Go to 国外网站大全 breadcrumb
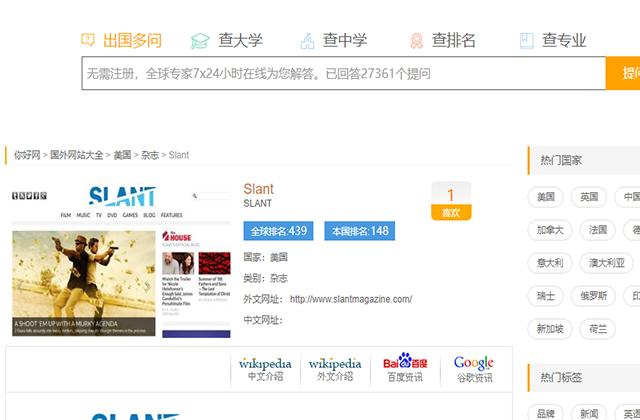The height and width of the screenshot is (420, 640). 77,155
